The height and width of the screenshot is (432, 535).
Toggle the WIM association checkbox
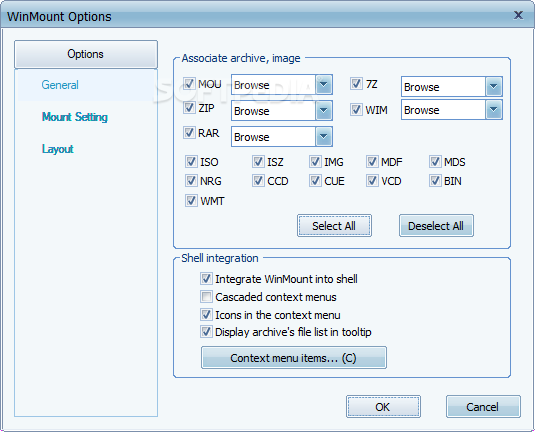click(356, 110)
